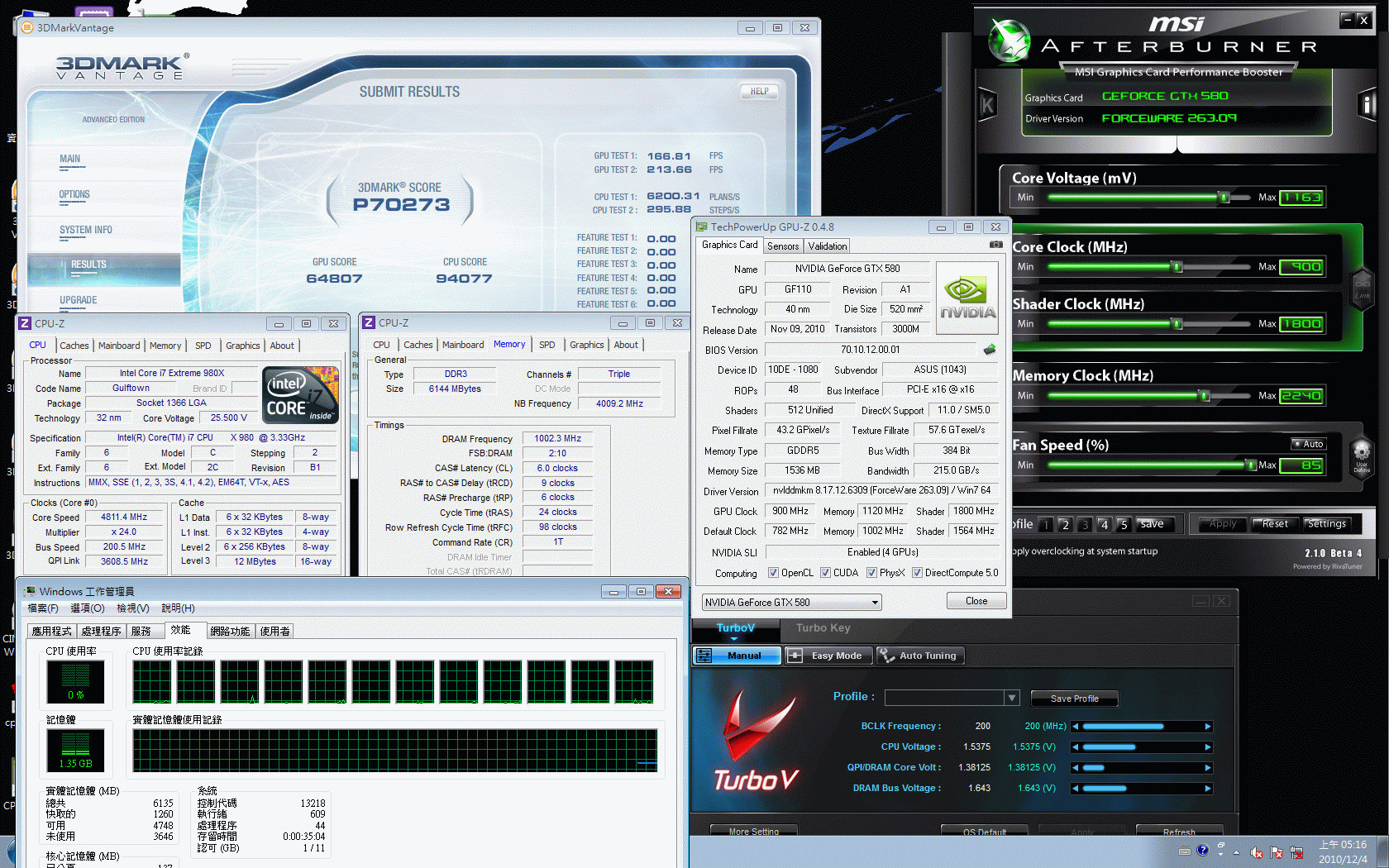This screenshot has width=1389, height=868.
Task: Toggle the OpenCL checkbox in GPU-Z
Action: coord(773,573)
